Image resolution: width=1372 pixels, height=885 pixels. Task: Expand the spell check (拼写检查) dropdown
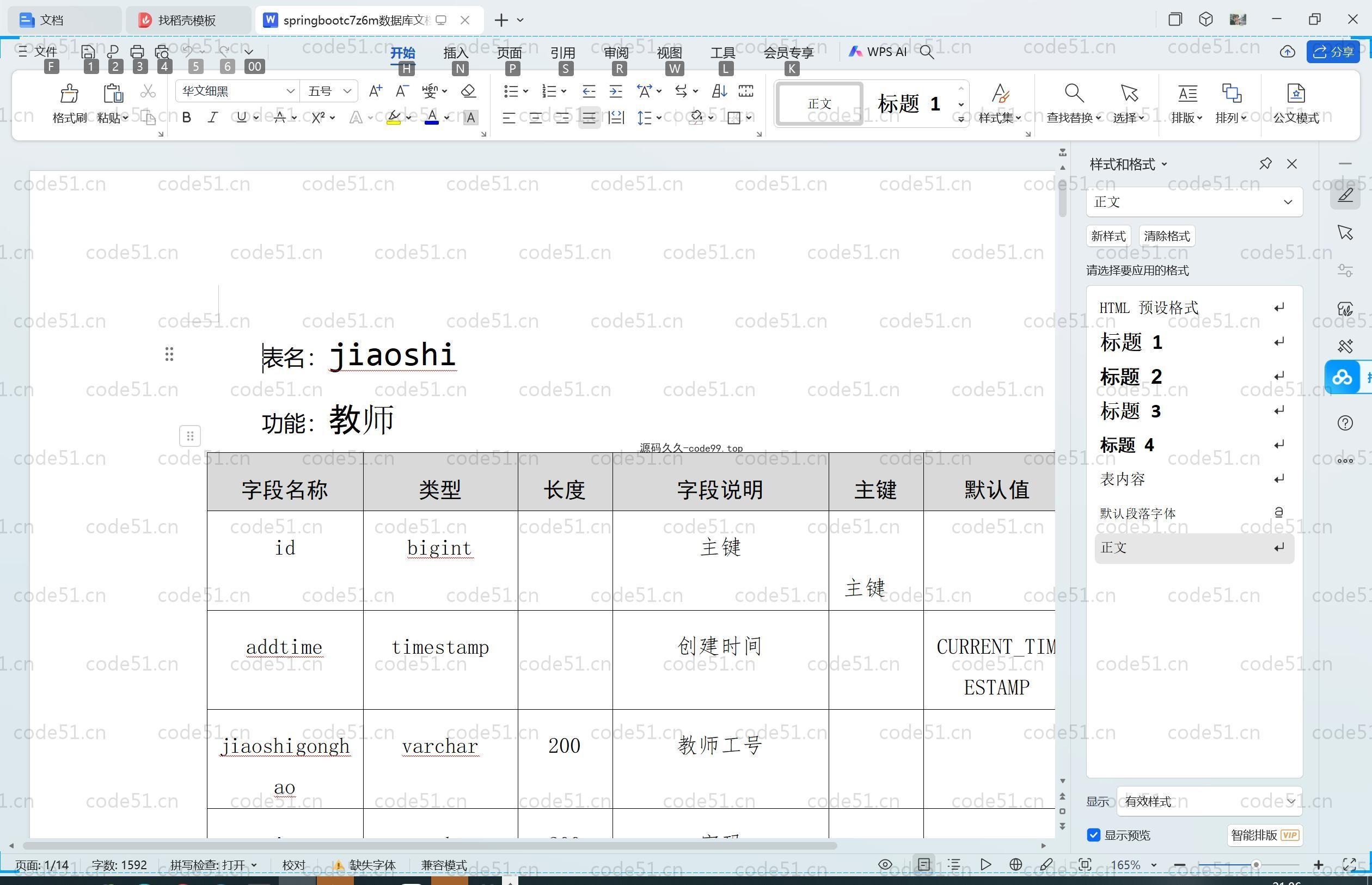254,865
